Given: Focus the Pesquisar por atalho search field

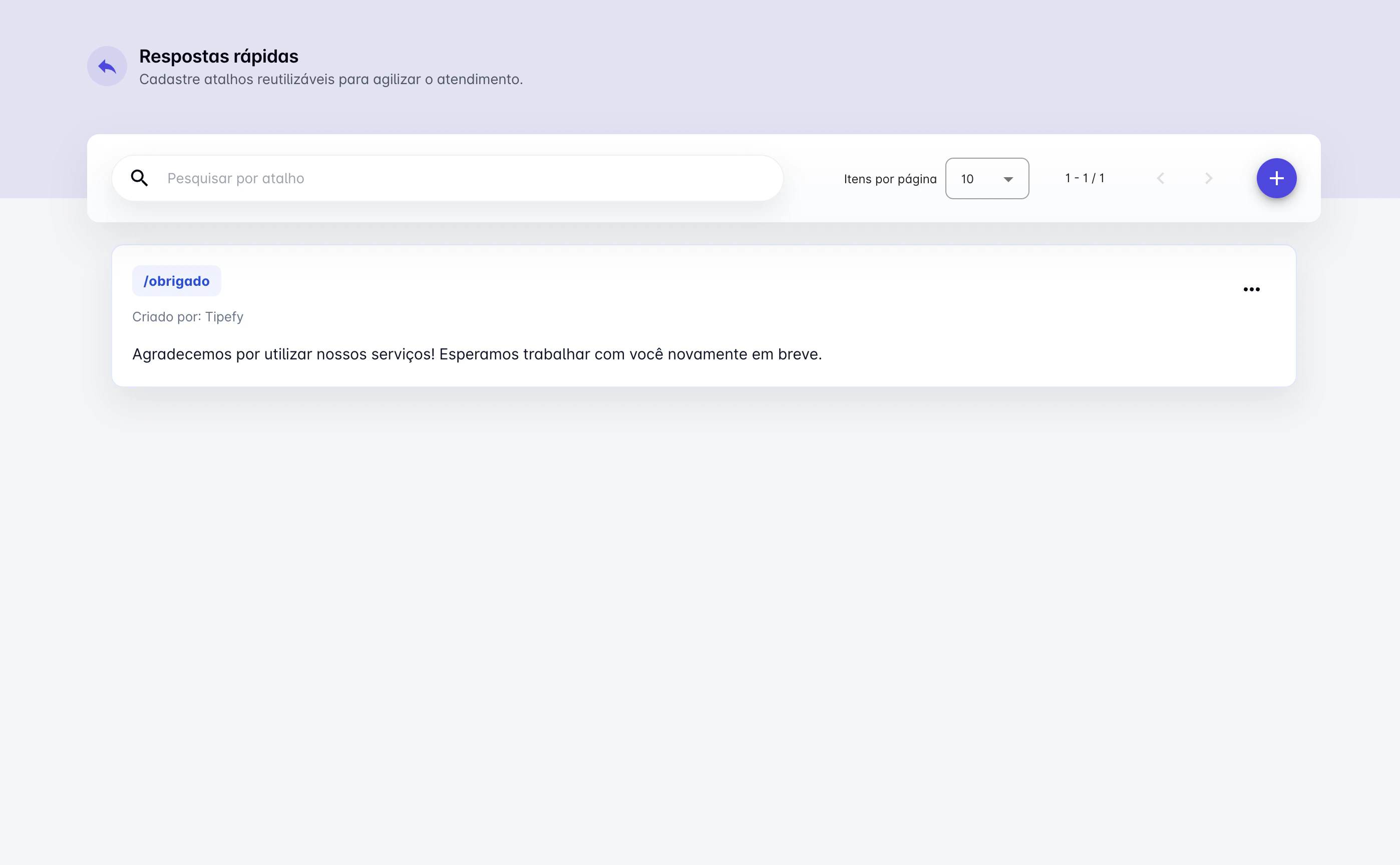Looking at the screenshot, I should click(x=448, y=179).
